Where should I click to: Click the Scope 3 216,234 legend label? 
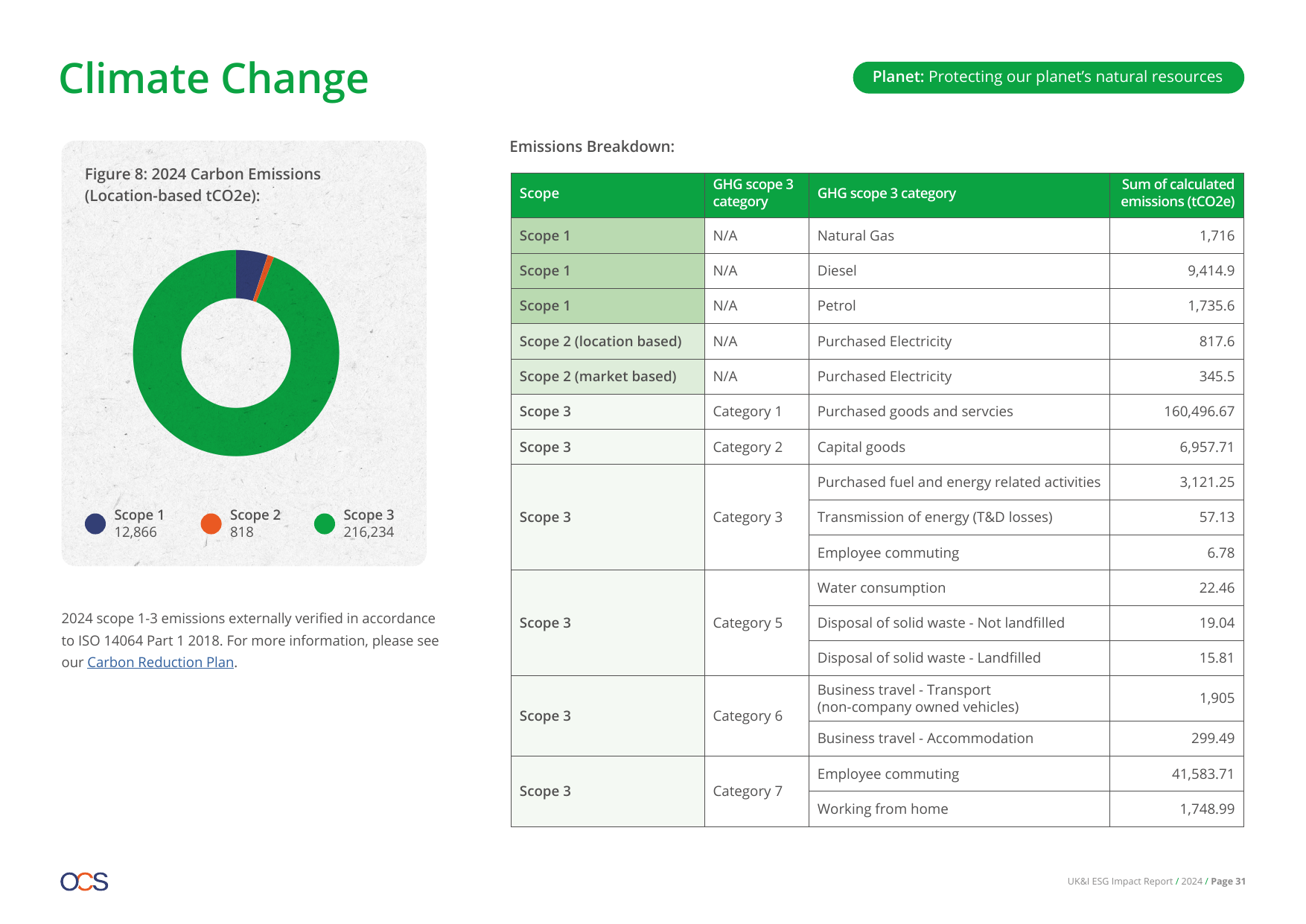[x=369, y=523]
